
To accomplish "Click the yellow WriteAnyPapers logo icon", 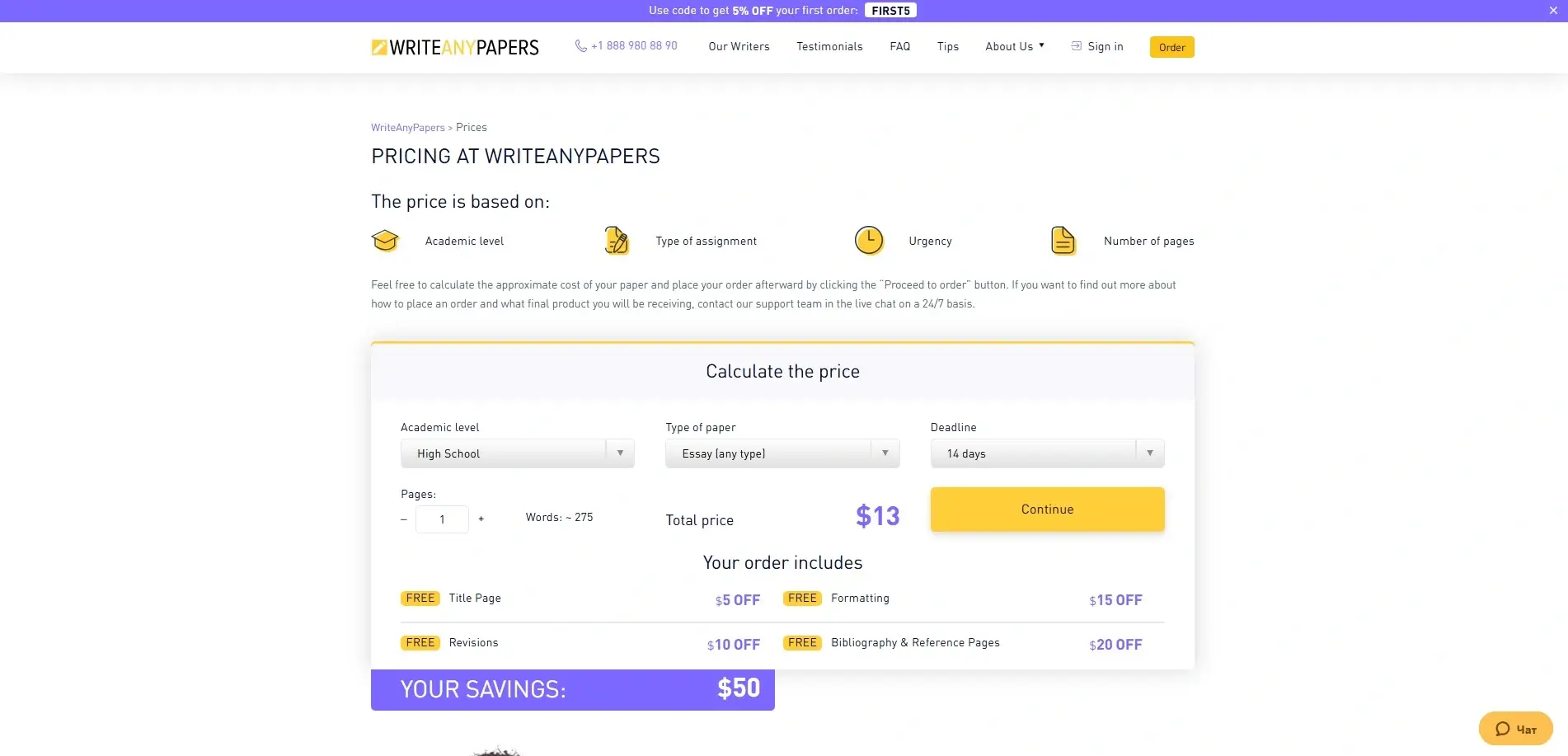I will [380, 47].
